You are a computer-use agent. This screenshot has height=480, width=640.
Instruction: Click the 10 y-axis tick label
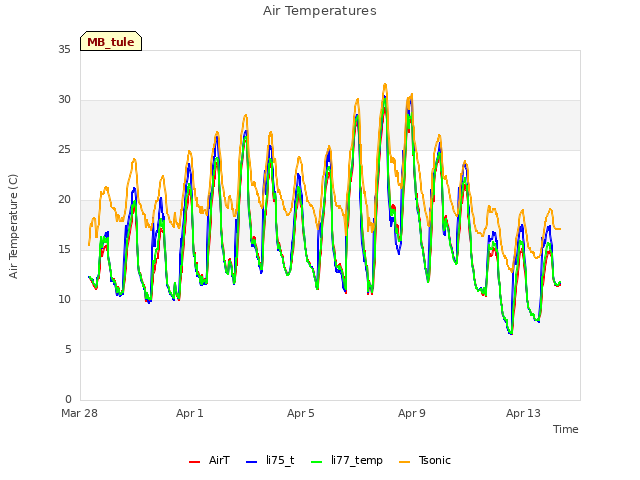pyautogui.click(x=64, y=300)
